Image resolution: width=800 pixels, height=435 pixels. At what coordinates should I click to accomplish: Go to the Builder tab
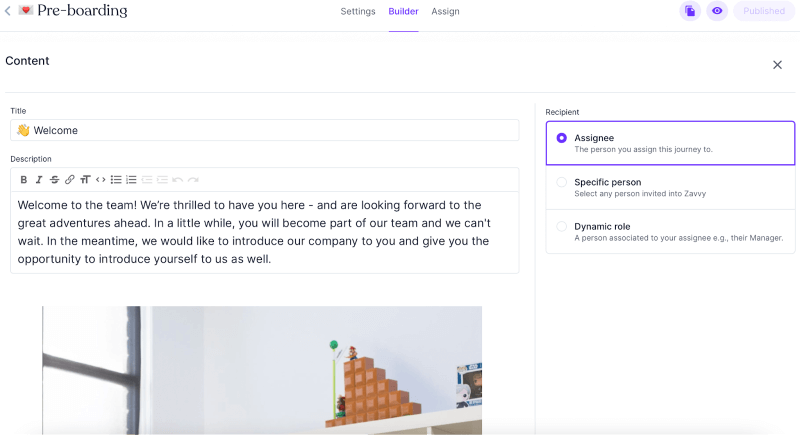[403, 12]
